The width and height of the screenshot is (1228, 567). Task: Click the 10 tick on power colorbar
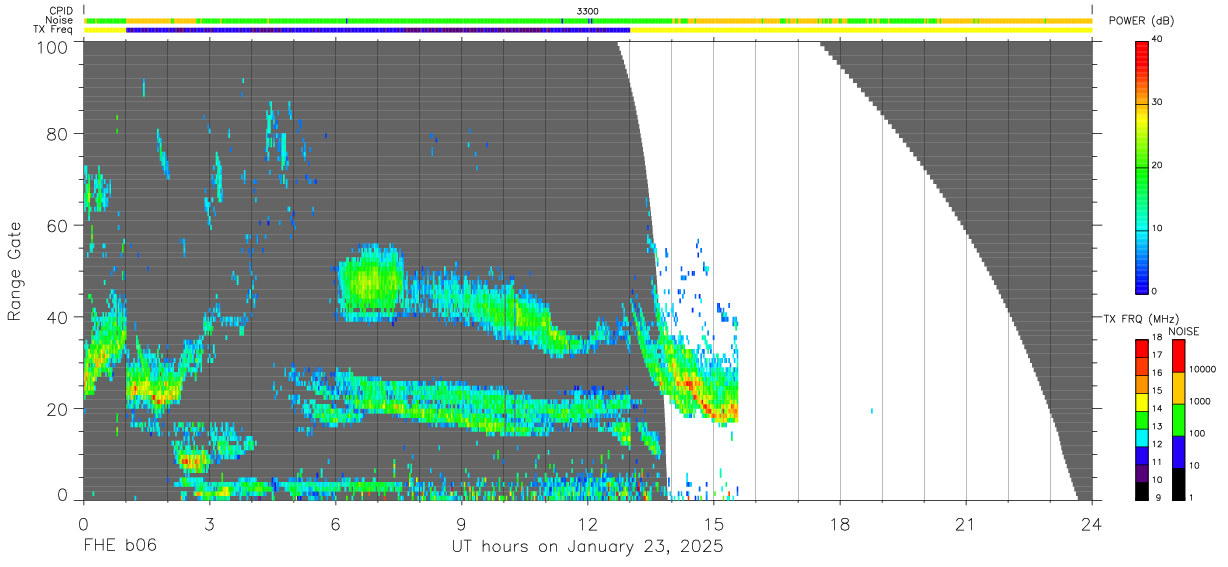(x=1157, y=228)
